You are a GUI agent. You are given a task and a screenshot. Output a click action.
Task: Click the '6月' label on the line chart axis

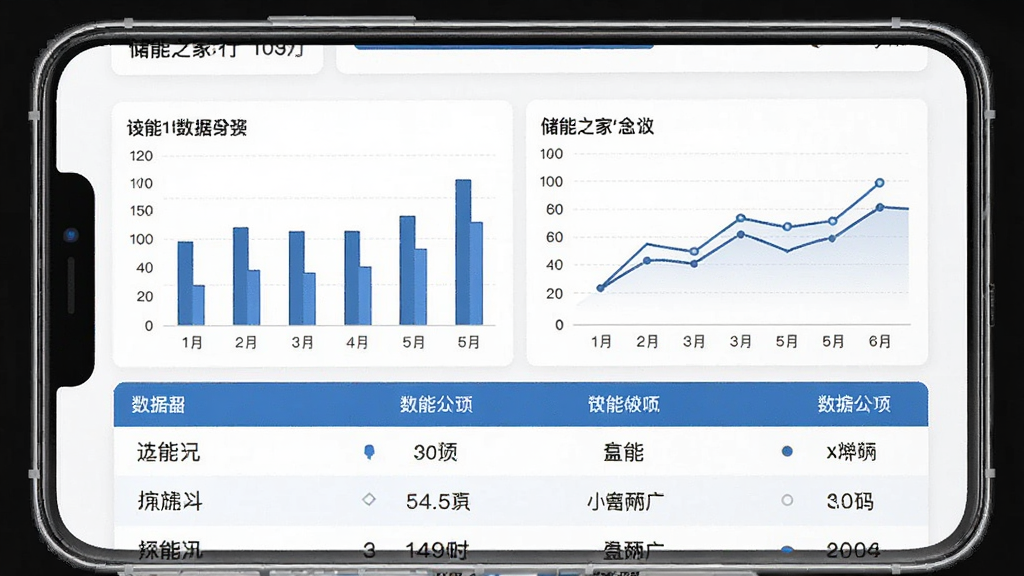[880, 341]
